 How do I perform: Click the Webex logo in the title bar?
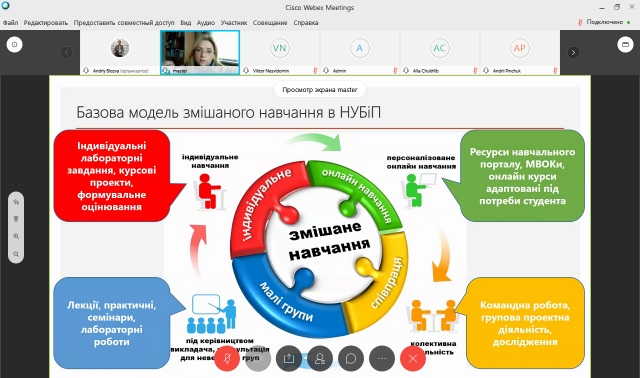pyautogui.click(x=6, y=6)
